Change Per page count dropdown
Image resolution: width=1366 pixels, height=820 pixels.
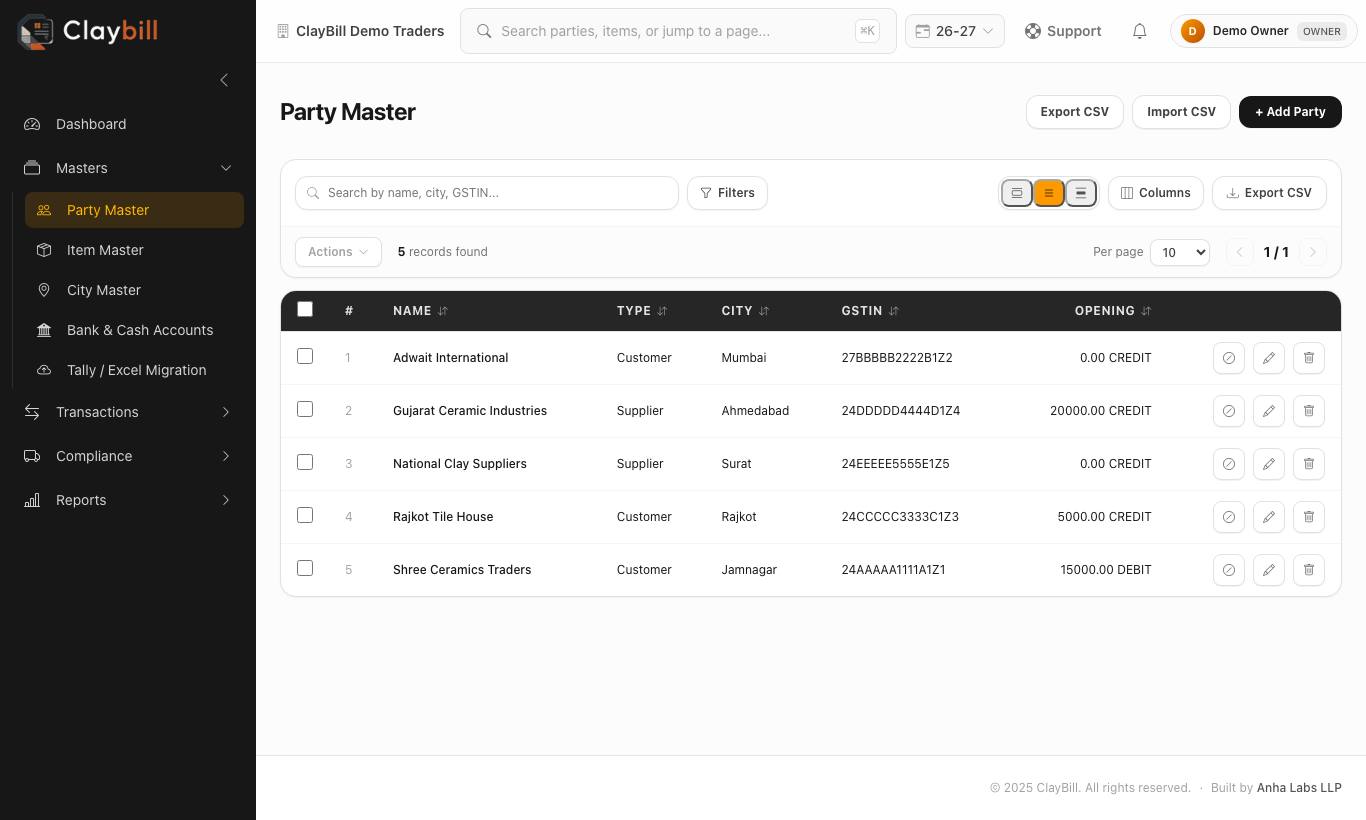point(1180,252)
